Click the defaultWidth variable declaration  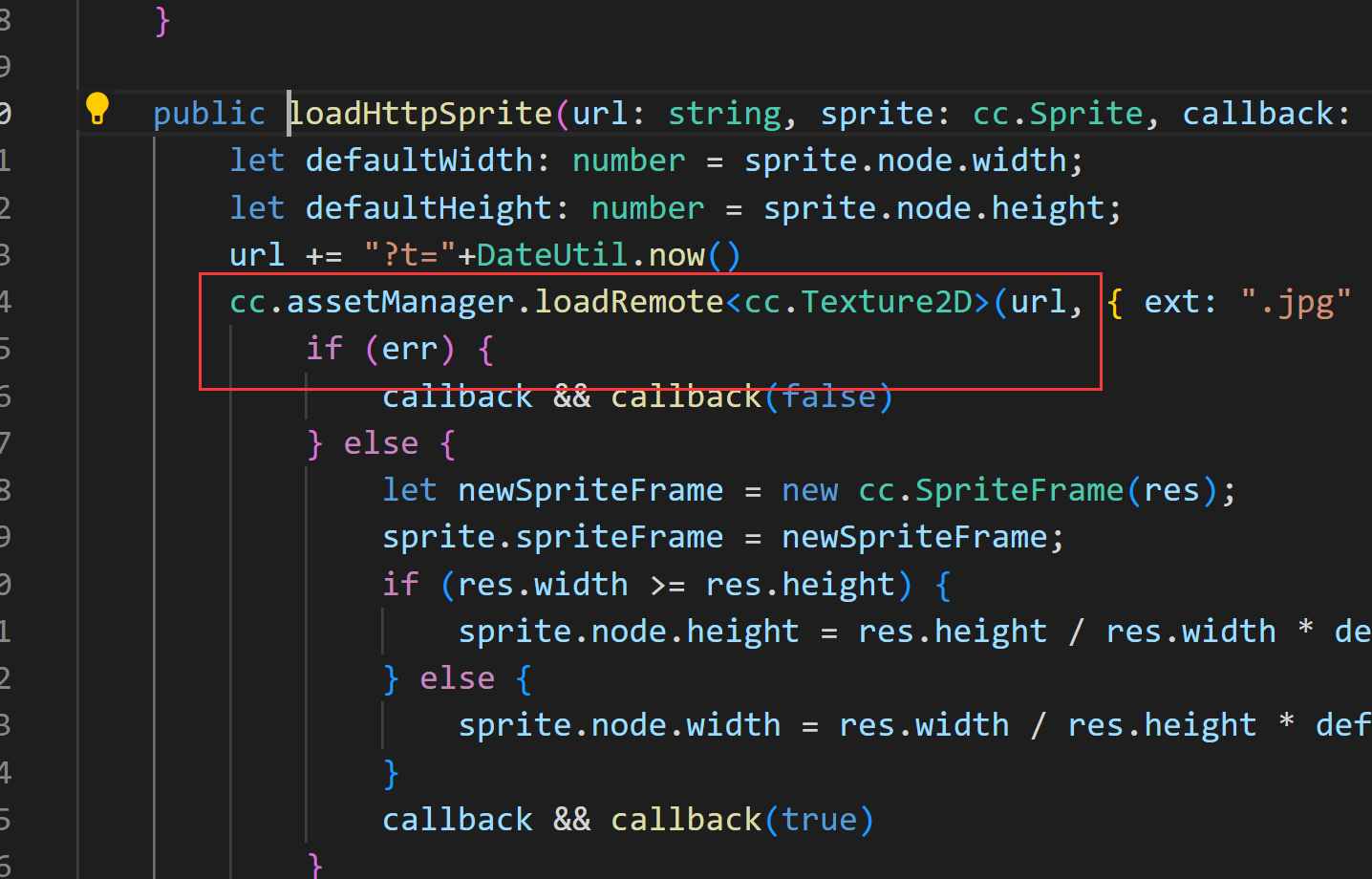[419, 161]
